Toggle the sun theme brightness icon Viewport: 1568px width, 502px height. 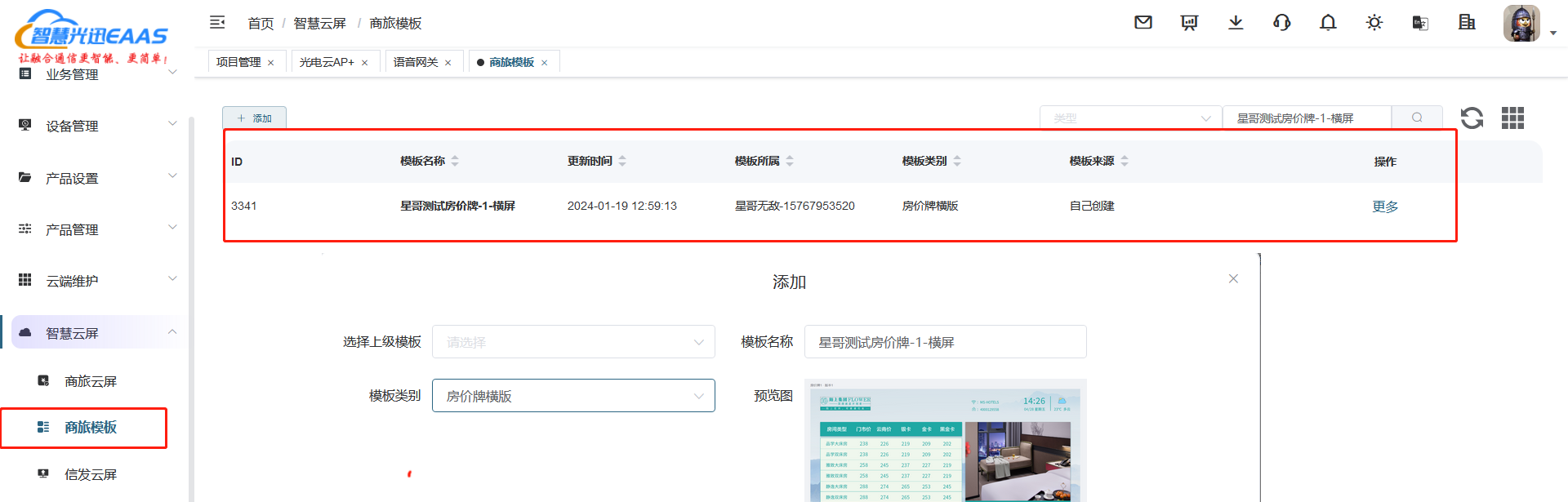click(1374, 23)
